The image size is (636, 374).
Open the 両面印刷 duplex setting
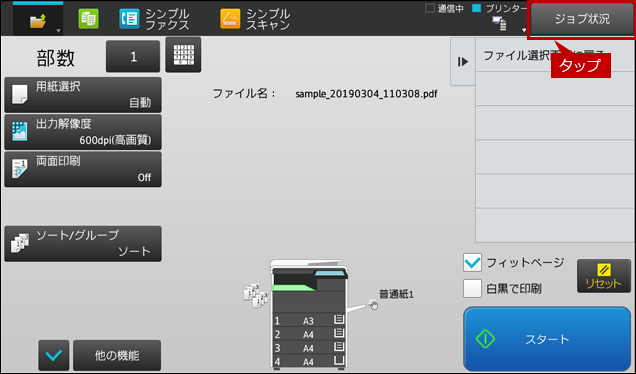83,170
